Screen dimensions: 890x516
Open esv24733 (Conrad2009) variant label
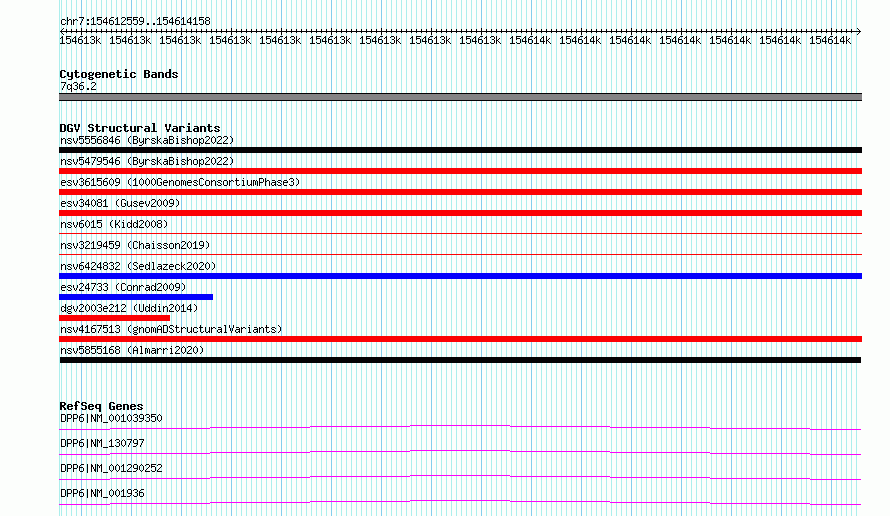coord(123,287)
